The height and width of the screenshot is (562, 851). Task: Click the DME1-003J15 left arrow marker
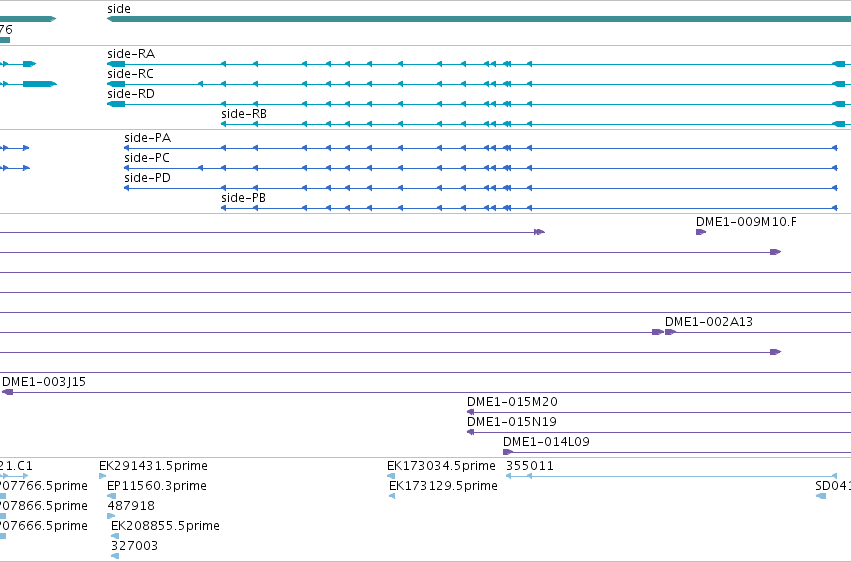(8, 392)
